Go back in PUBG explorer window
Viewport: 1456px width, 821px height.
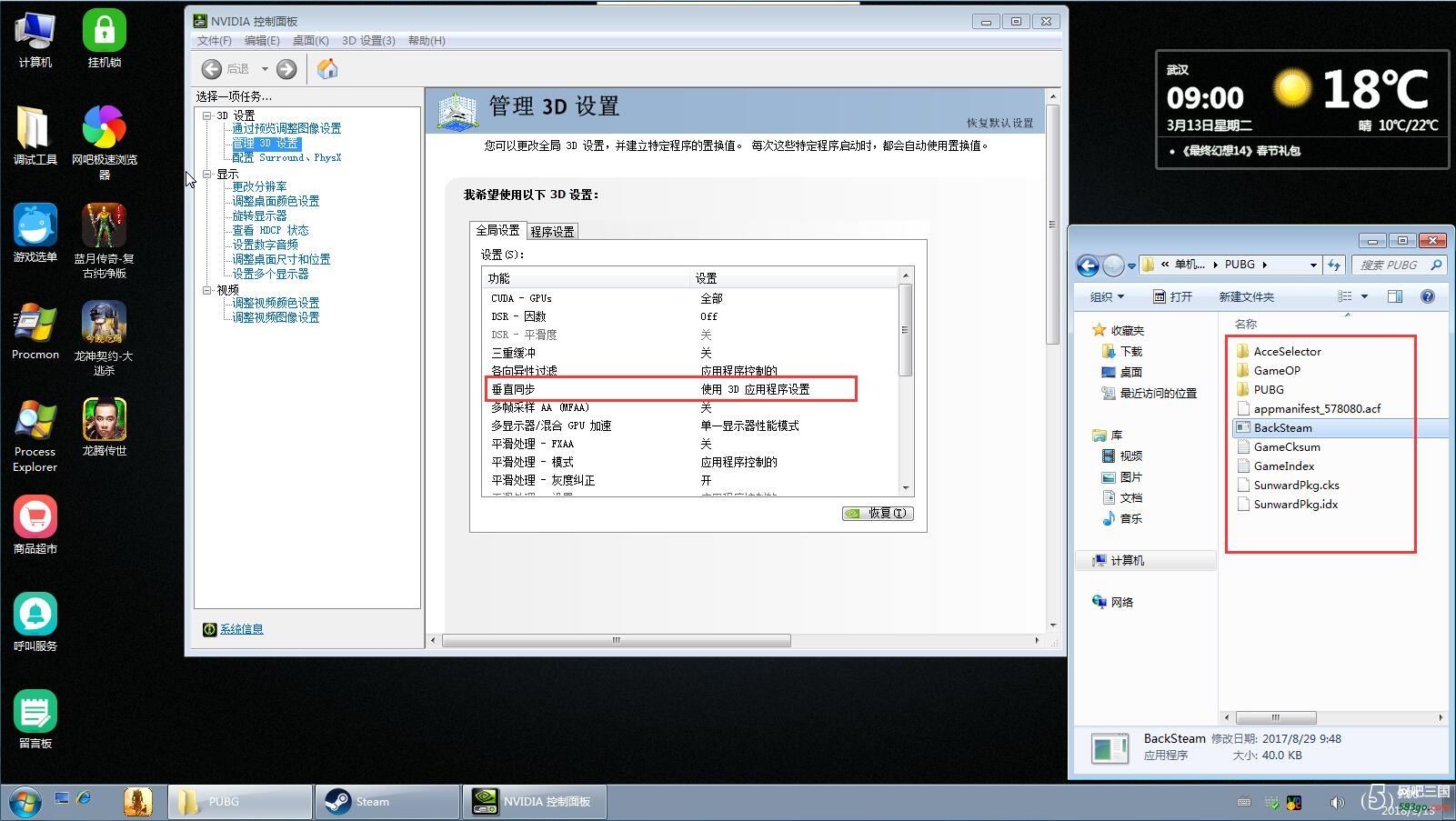point(1088,265)
